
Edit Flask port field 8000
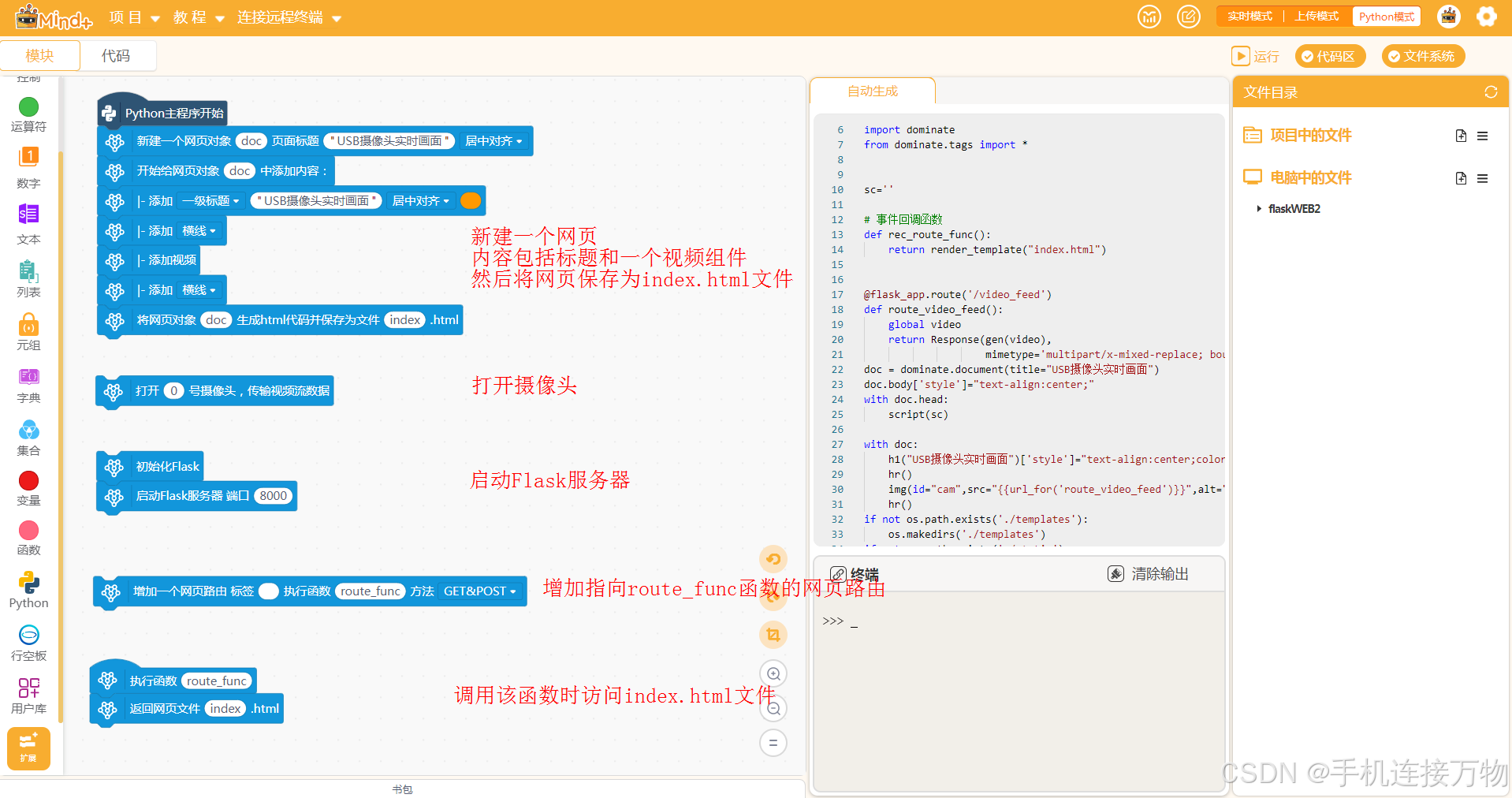[274, 496]
